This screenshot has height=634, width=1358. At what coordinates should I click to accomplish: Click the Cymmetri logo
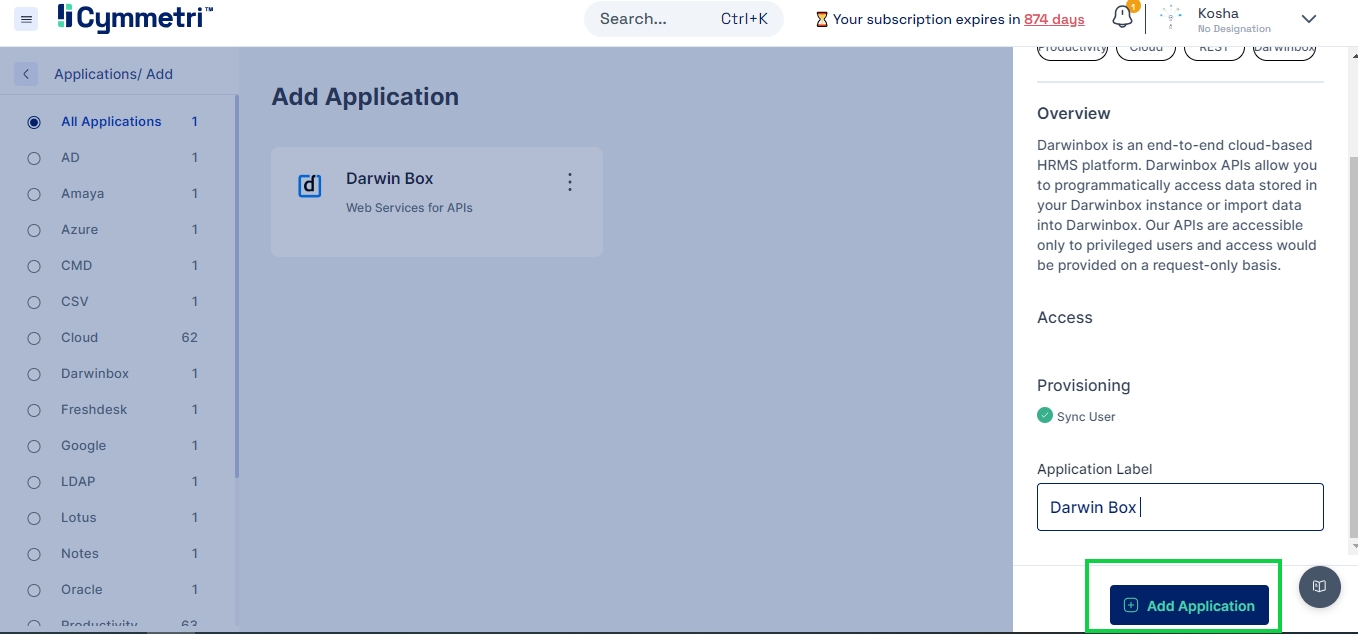click(135, 18)
